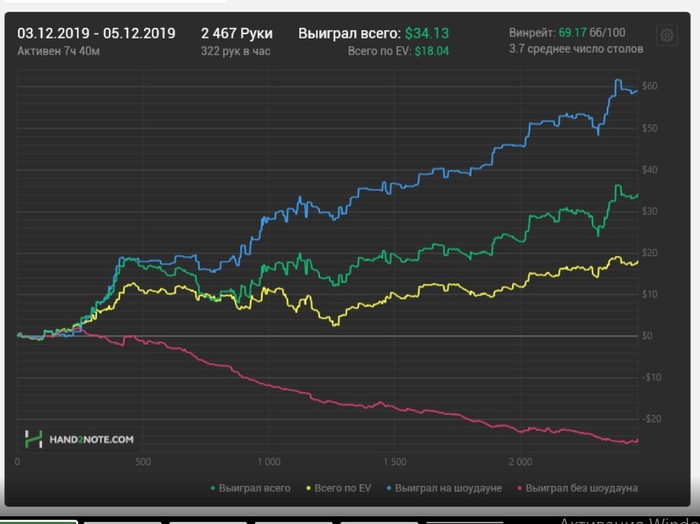Click the HAND2NOTE.COM logo
The height and width of the screenshot is (524, 700).
click(79, 439)
